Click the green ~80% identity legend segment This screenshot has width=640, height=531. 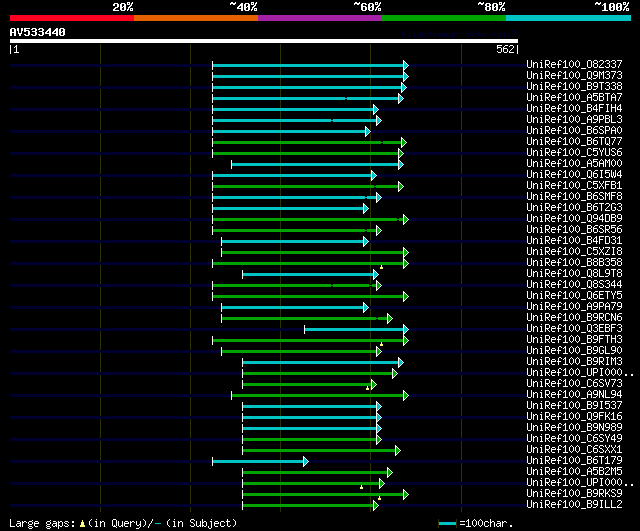point(444,18)
